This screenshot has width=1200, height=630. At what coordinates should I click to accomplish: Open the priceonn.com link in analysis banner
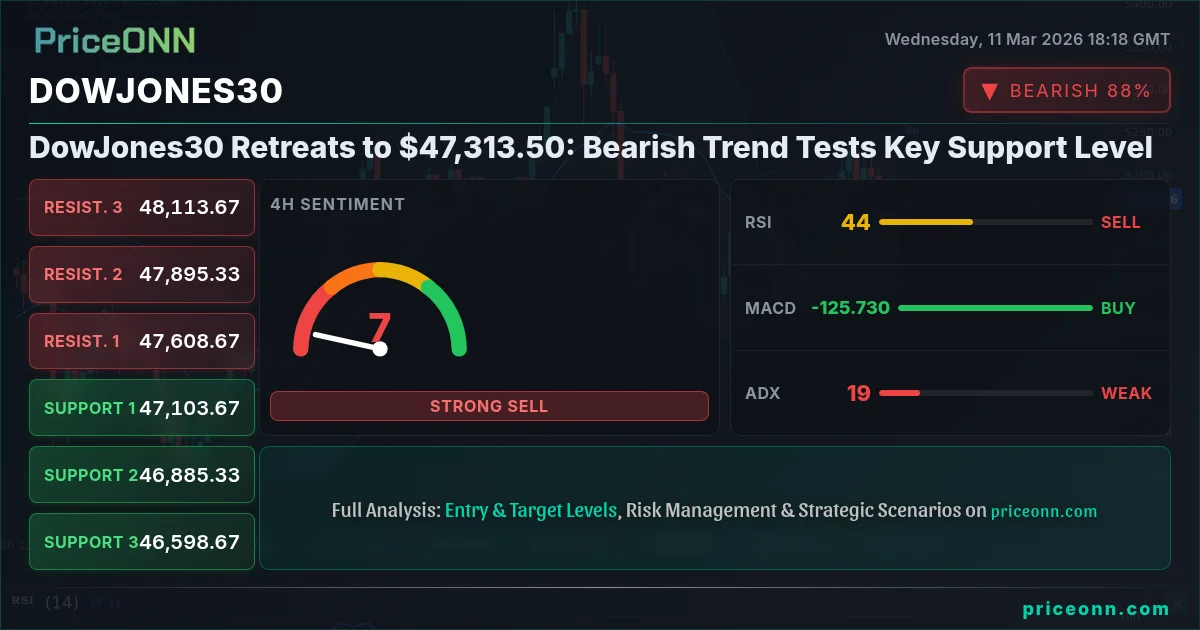click(1044, 511)
